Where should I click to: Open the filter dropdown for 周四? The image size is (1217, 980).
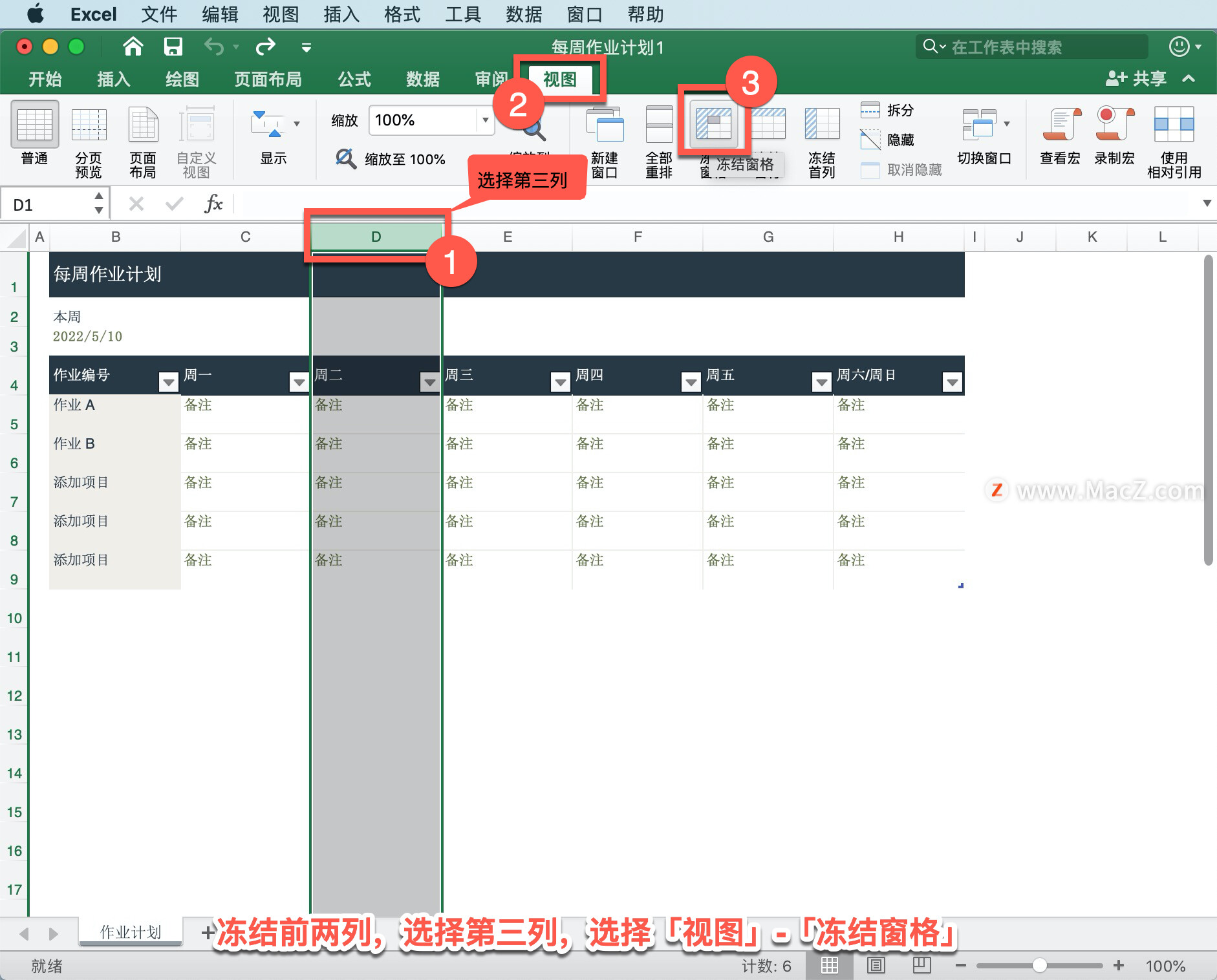pos(691,382)
